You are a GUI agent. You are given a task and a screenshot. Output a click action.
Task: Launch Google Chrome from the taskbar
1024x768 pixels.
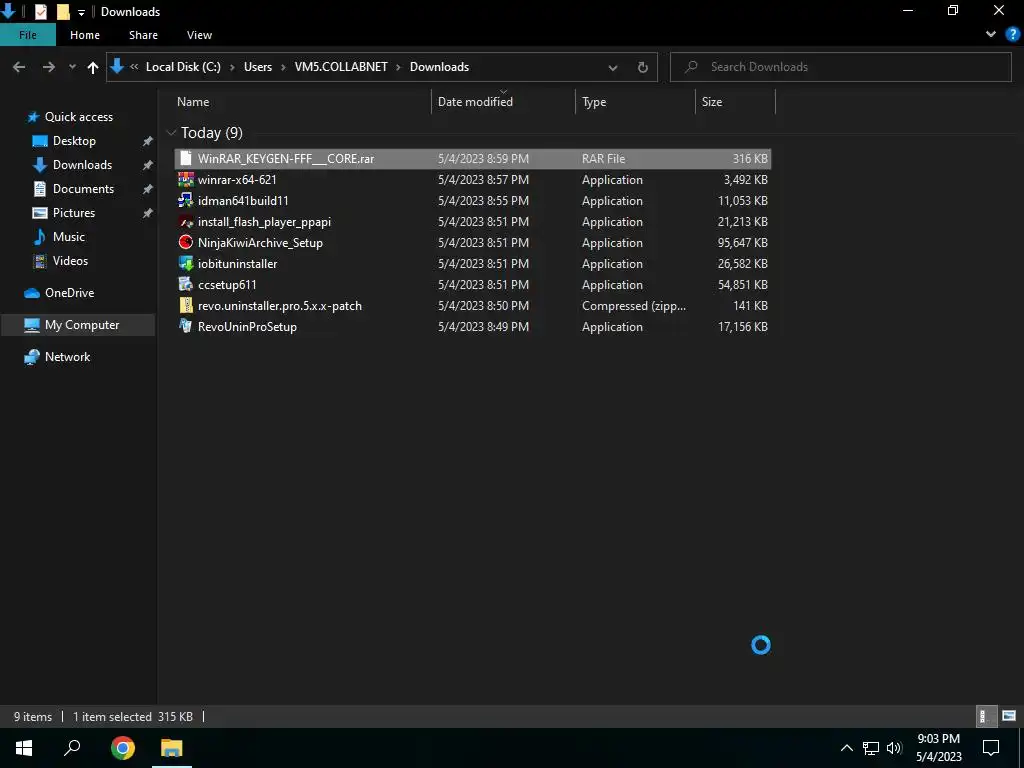(x=122, y=748)
